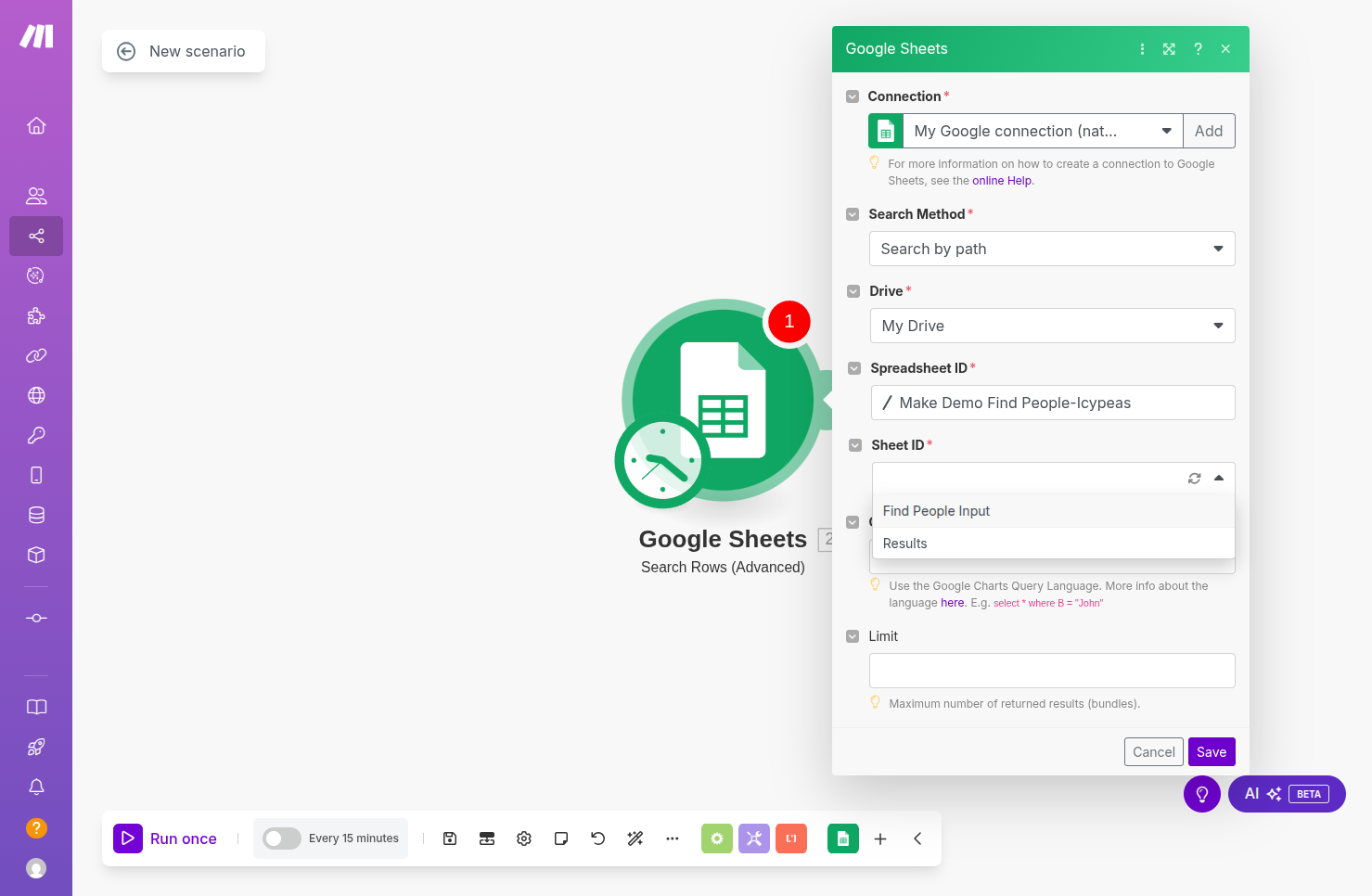Open Scenarios share icon in sidebar
Screen dimensions: 1372x896
36,236
